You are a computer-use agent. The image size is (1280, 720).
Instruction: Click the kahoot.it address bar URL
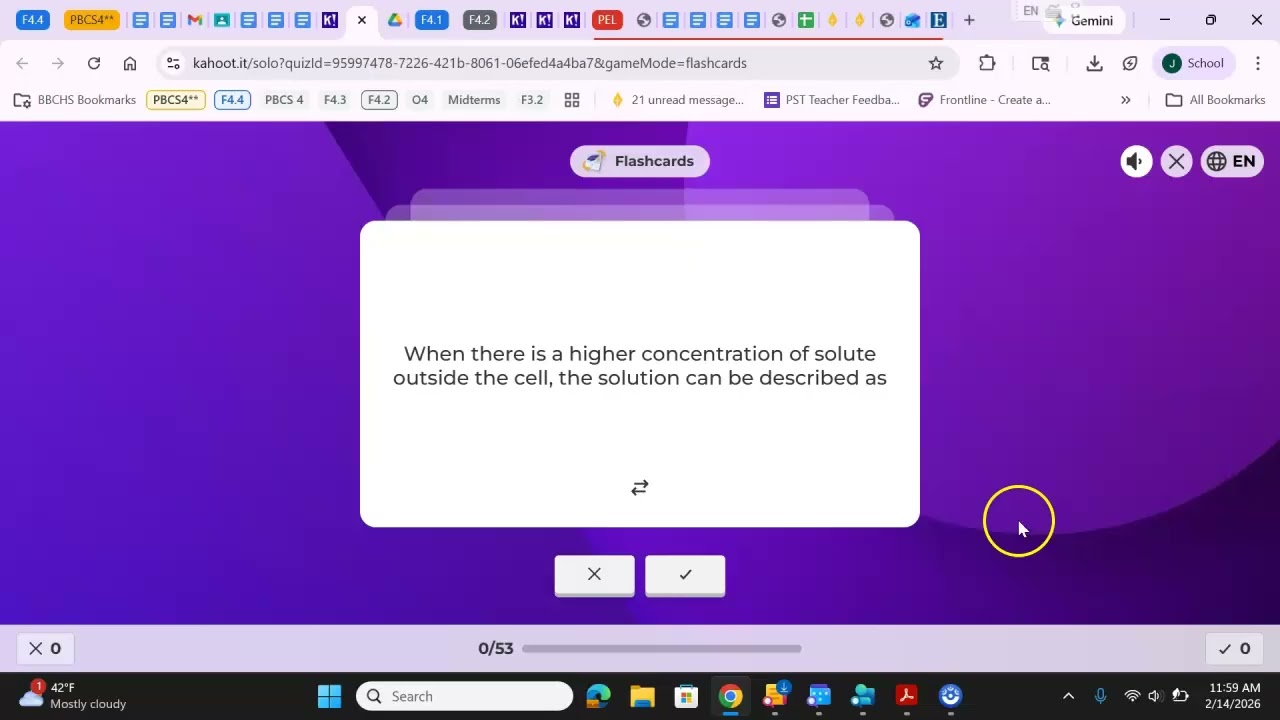(470, 63)
